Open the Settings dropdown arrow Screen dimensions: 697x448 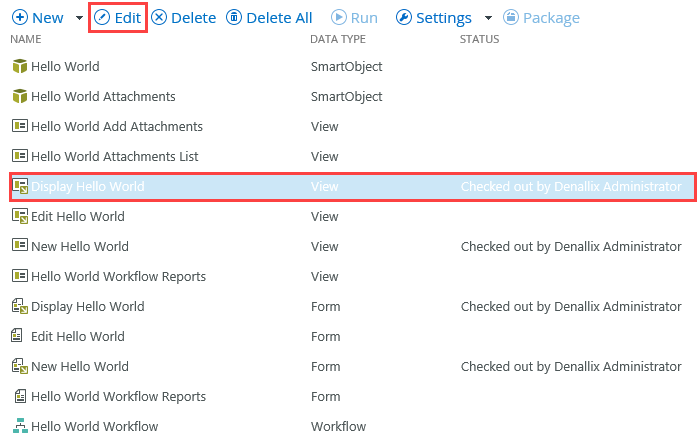click(x=488, y=19)
